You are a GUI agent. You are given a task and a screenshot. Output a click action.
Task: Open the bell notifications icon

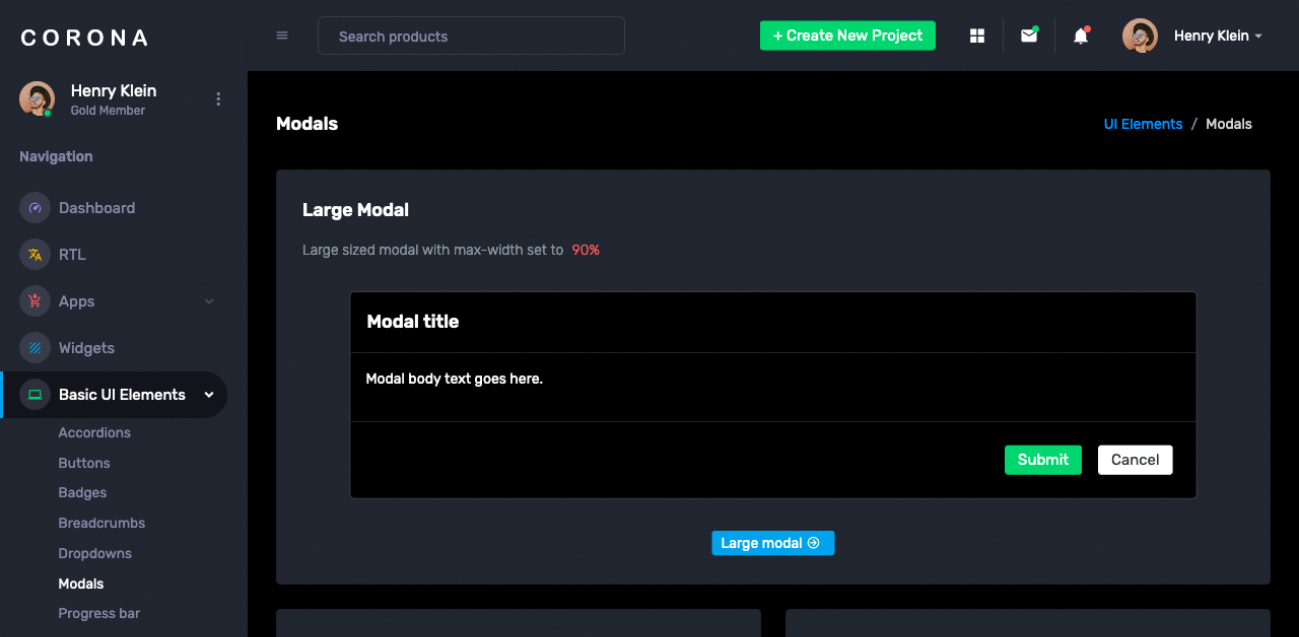[1080, 36]
